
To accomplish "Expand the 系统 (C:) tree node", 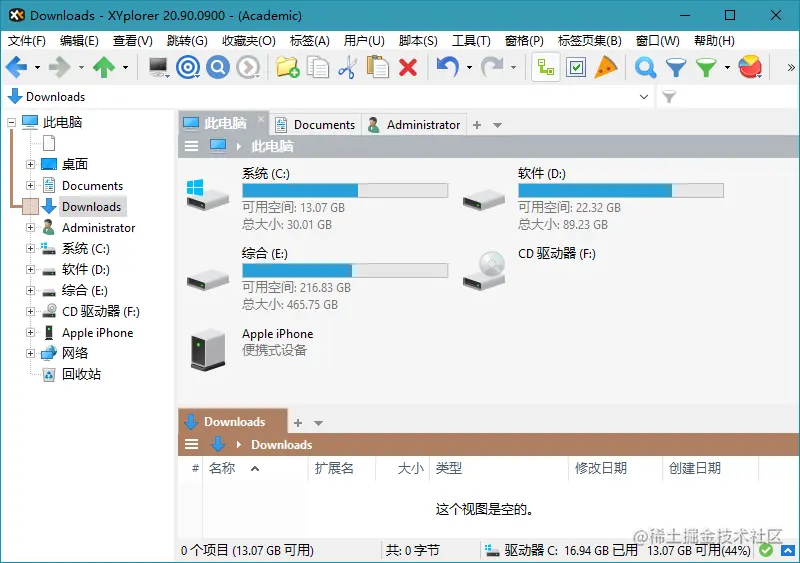I will click(30, 249).
